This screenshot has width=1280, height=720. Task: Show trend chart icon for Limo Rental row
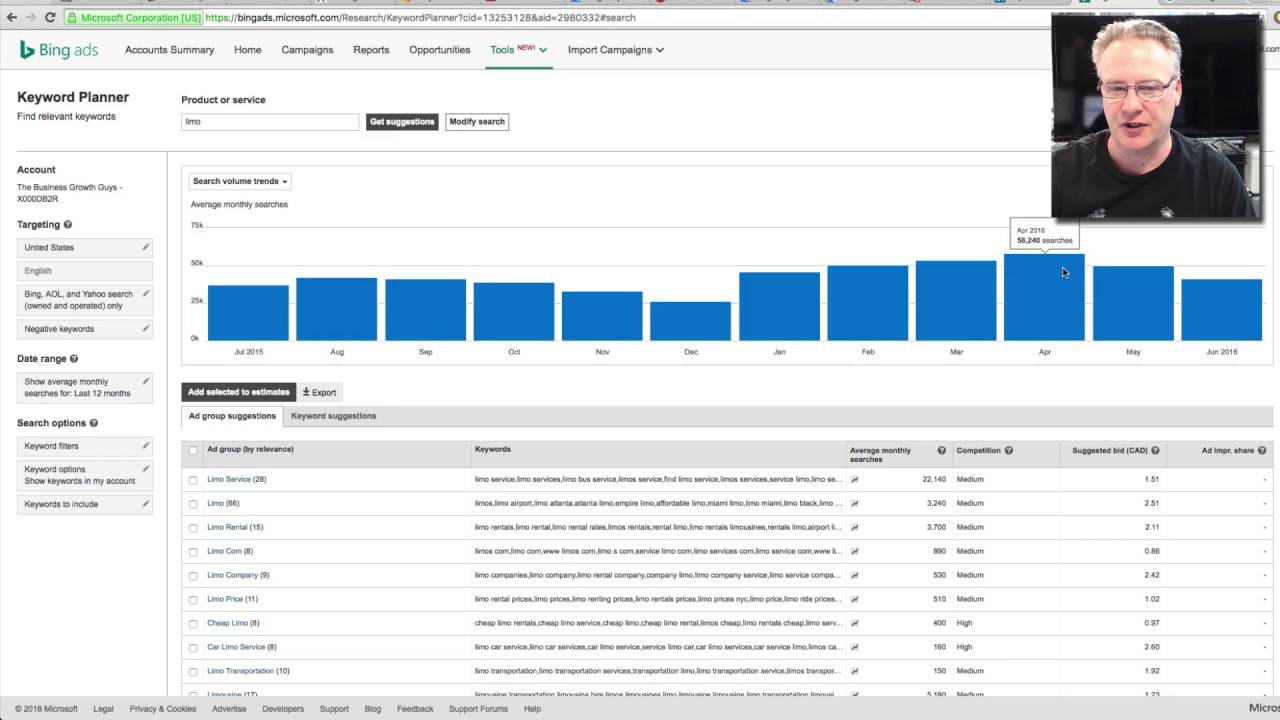click(x=854, y=527)
